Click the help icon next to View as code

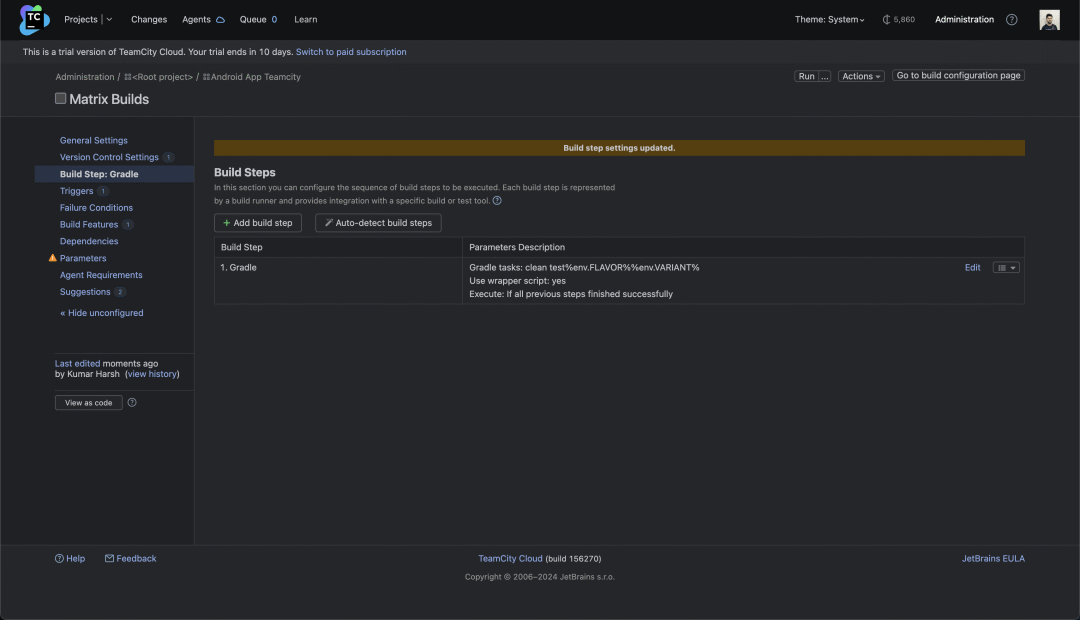coord(132,402)
